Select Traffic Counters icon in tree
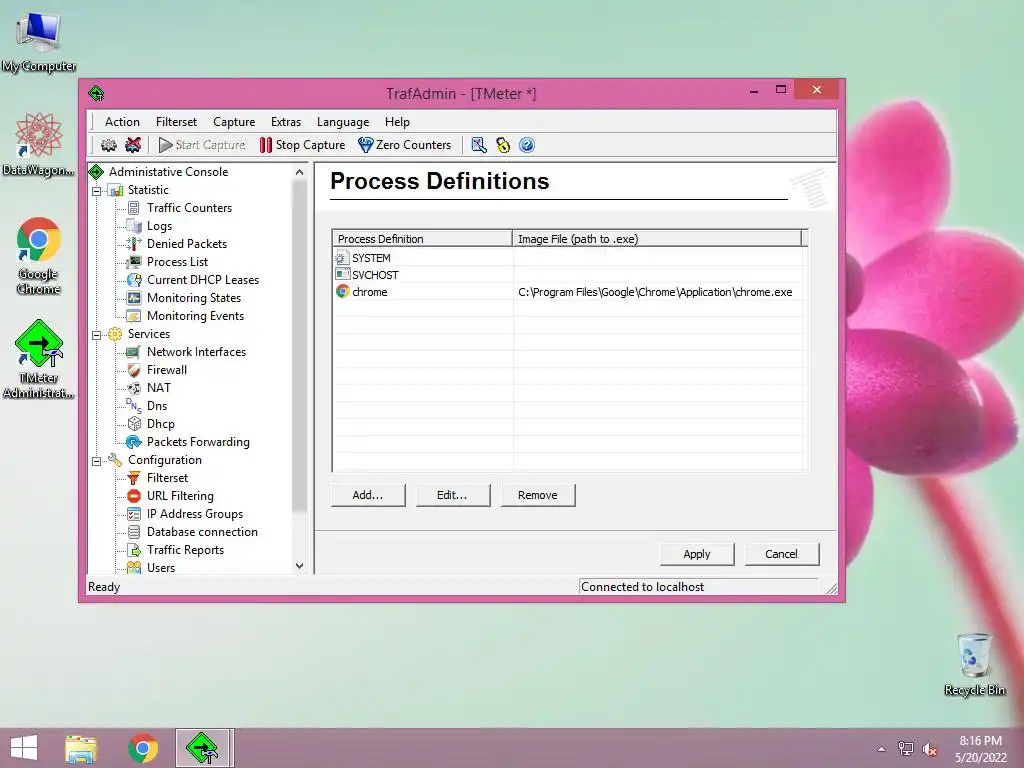Viewport: 1024px width, 768px height. click(134, 208)
